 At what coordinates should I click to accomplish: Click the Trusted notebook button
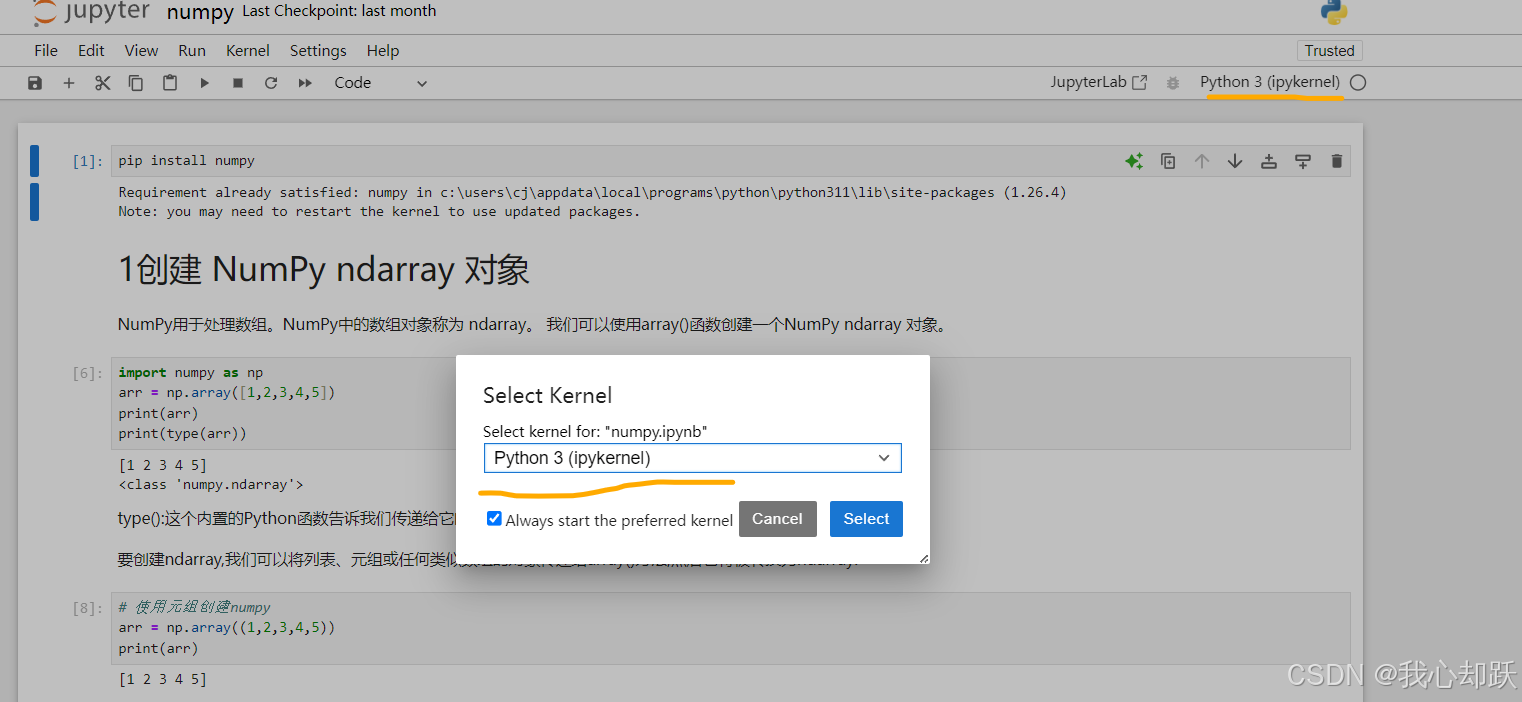(x=1330, y=51)
